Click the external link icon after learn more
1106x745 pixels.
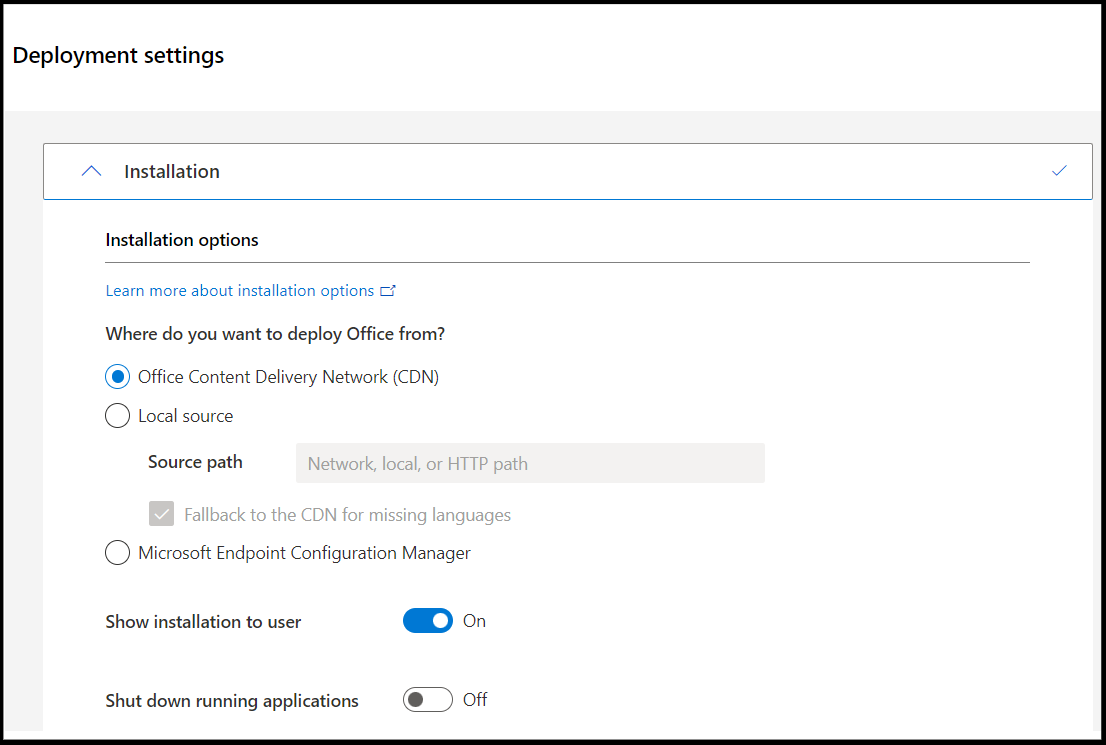pos(389,290)
